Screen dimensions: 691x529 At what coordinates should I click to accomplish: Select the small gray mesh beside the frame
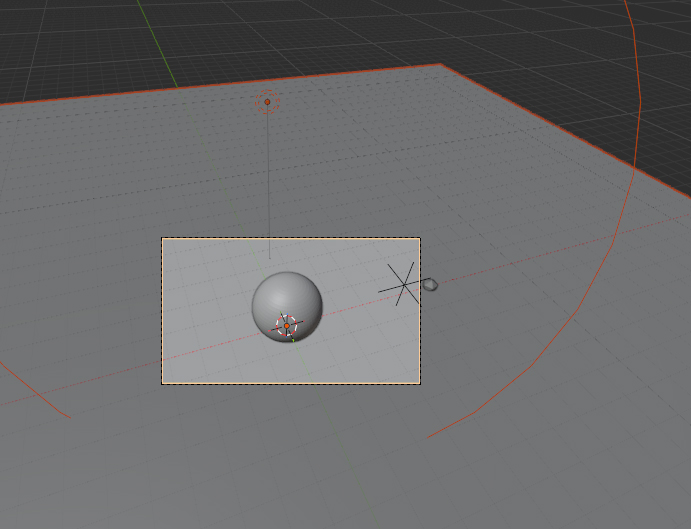click(430, 285)
